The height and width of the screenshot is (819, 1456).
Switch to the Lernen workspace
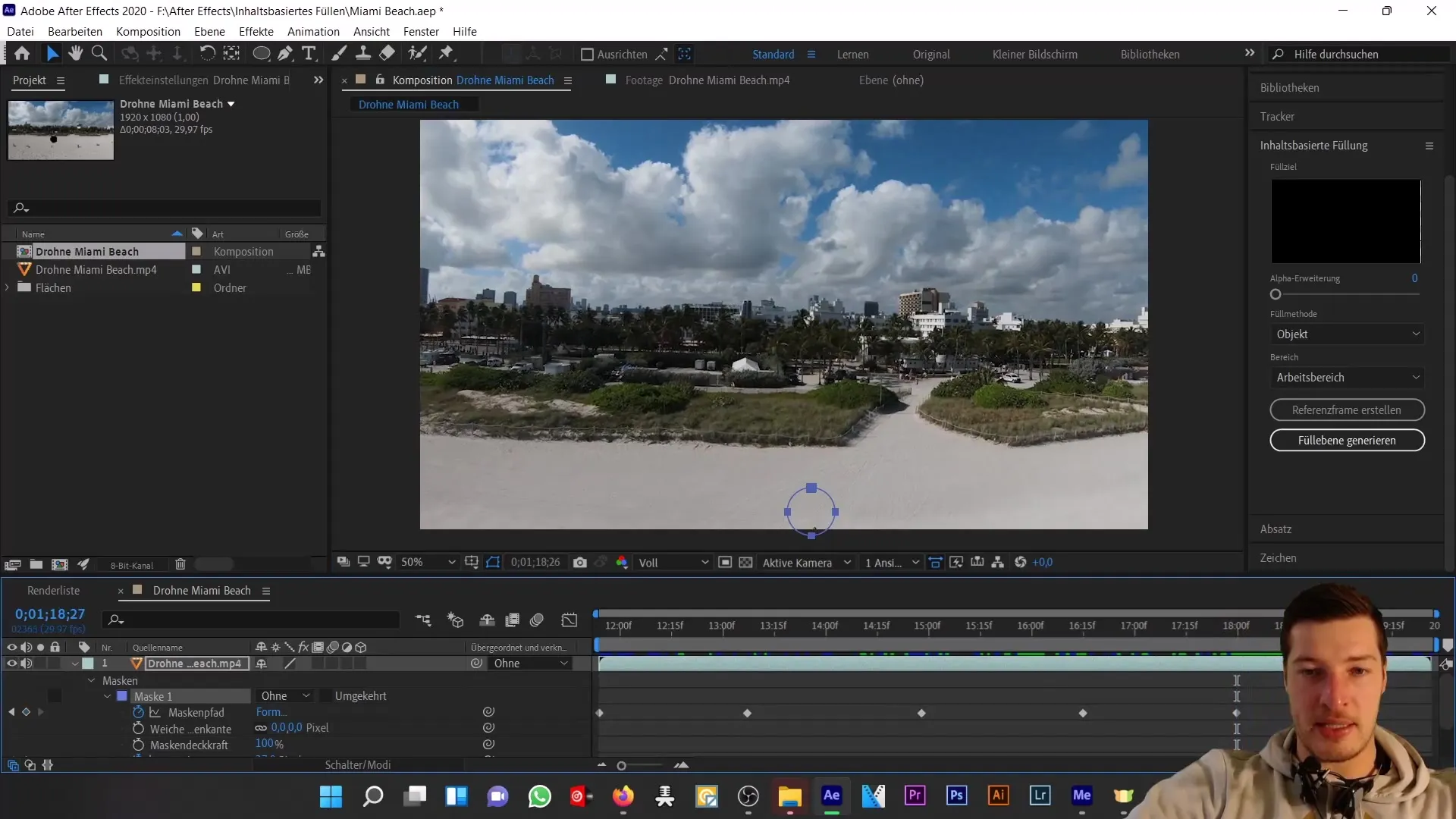pos(852,55)
